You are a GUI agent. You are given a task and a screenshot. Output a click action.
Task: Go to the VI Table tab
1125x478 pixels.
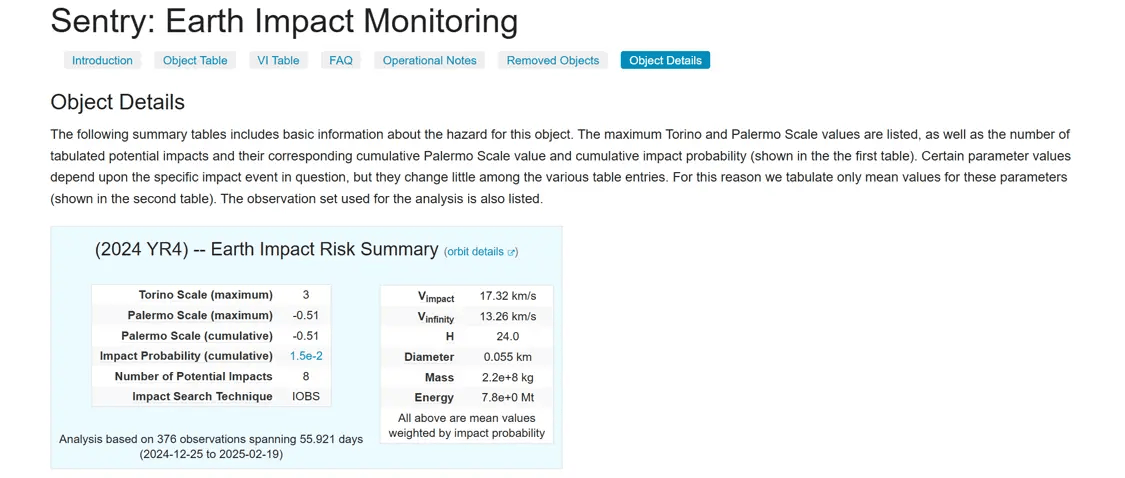click(278, 60)
